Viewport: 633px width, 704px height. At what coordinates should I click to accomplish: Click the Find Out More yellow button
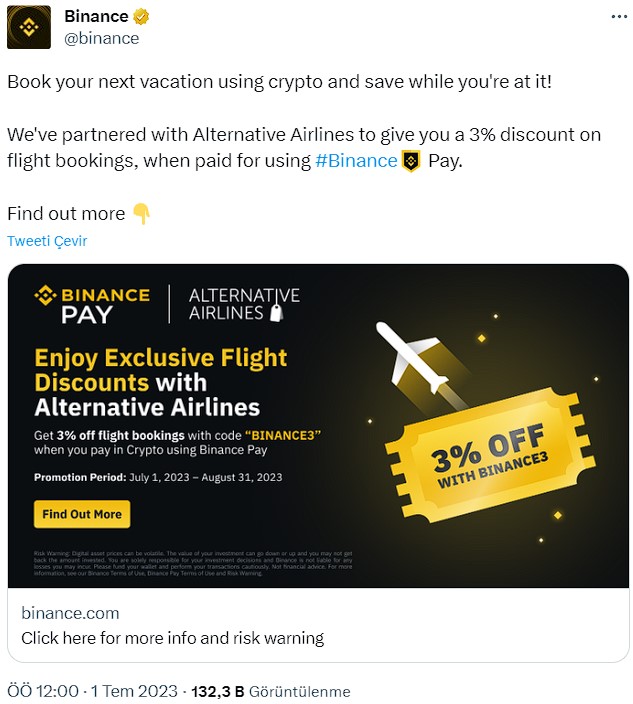(82, 514)
